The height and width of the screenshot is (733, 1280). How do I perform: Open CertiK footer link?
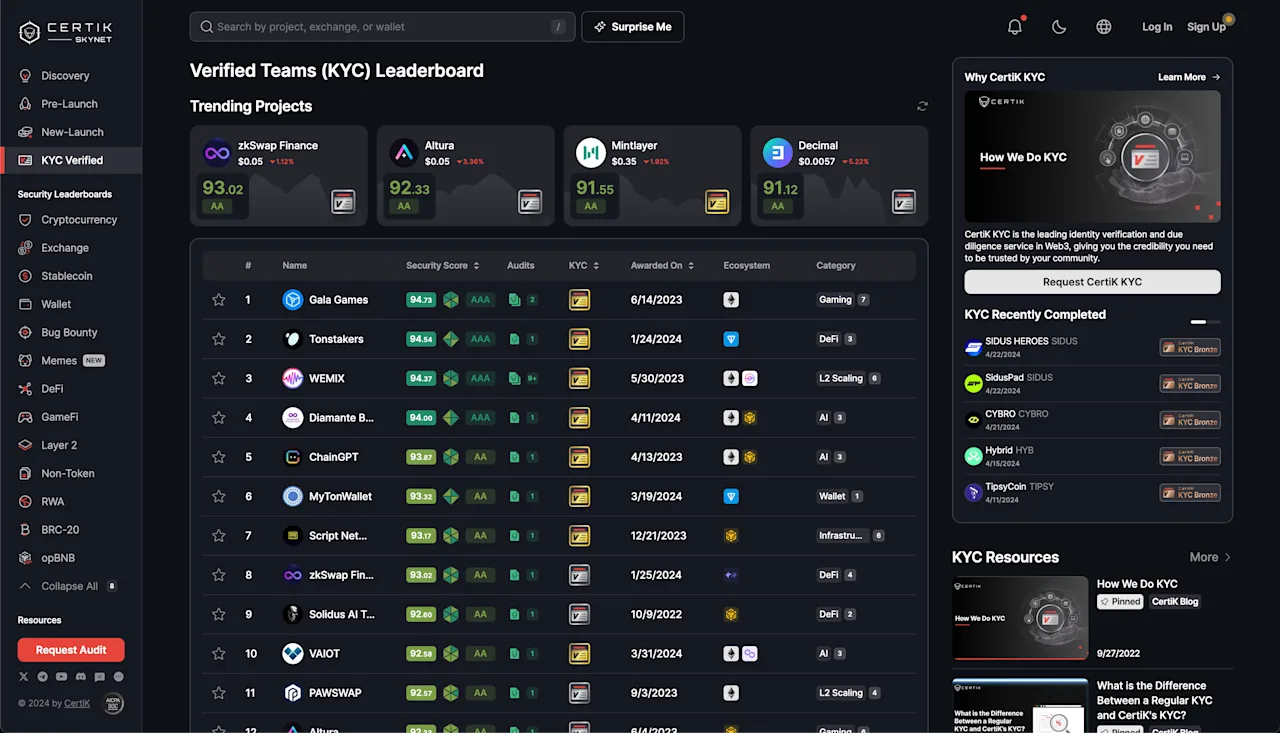click(x=77, y=703)
